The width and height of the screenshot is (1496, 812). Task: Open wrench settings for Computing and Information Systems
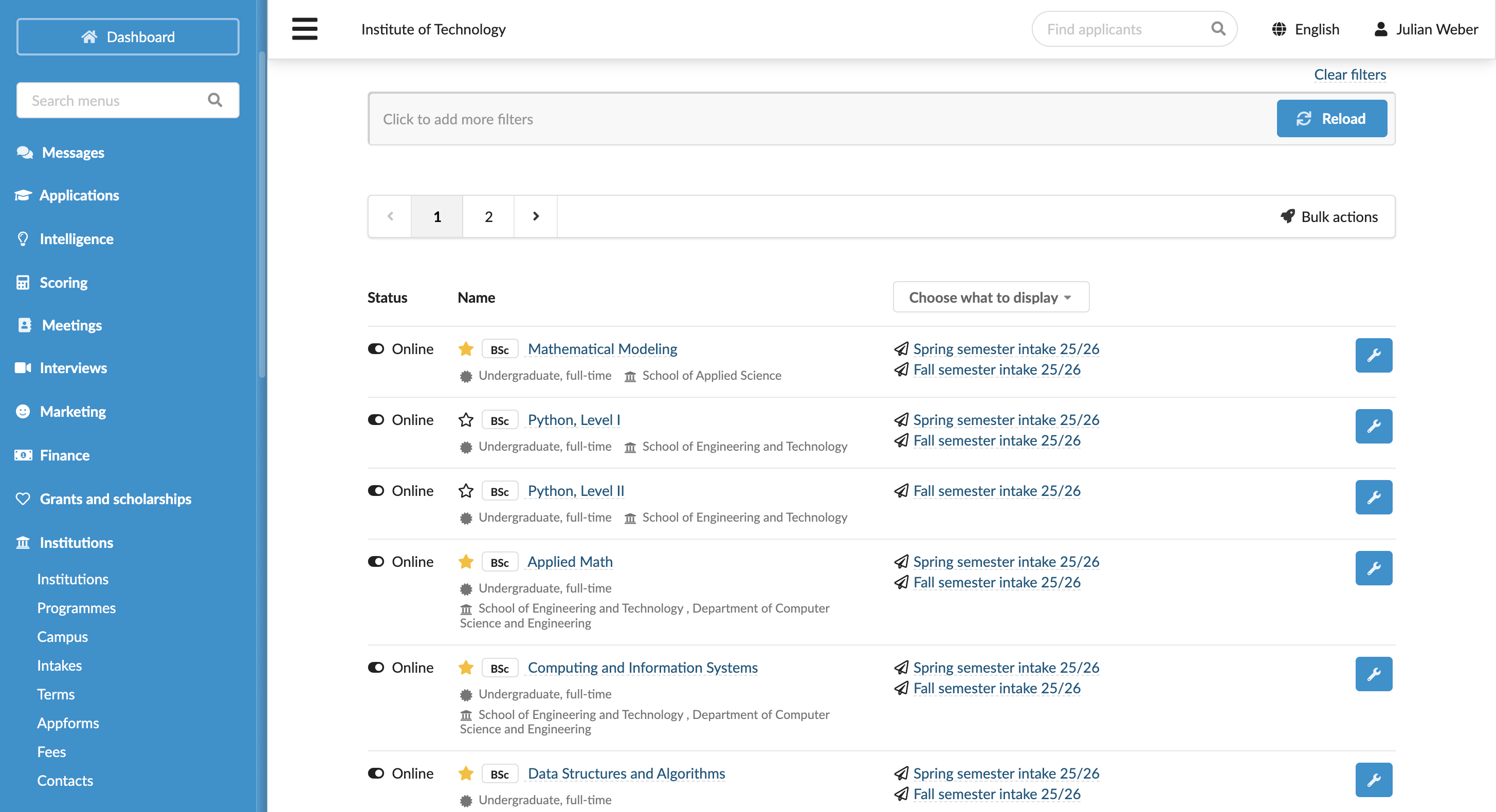[x=1374, y=674]
